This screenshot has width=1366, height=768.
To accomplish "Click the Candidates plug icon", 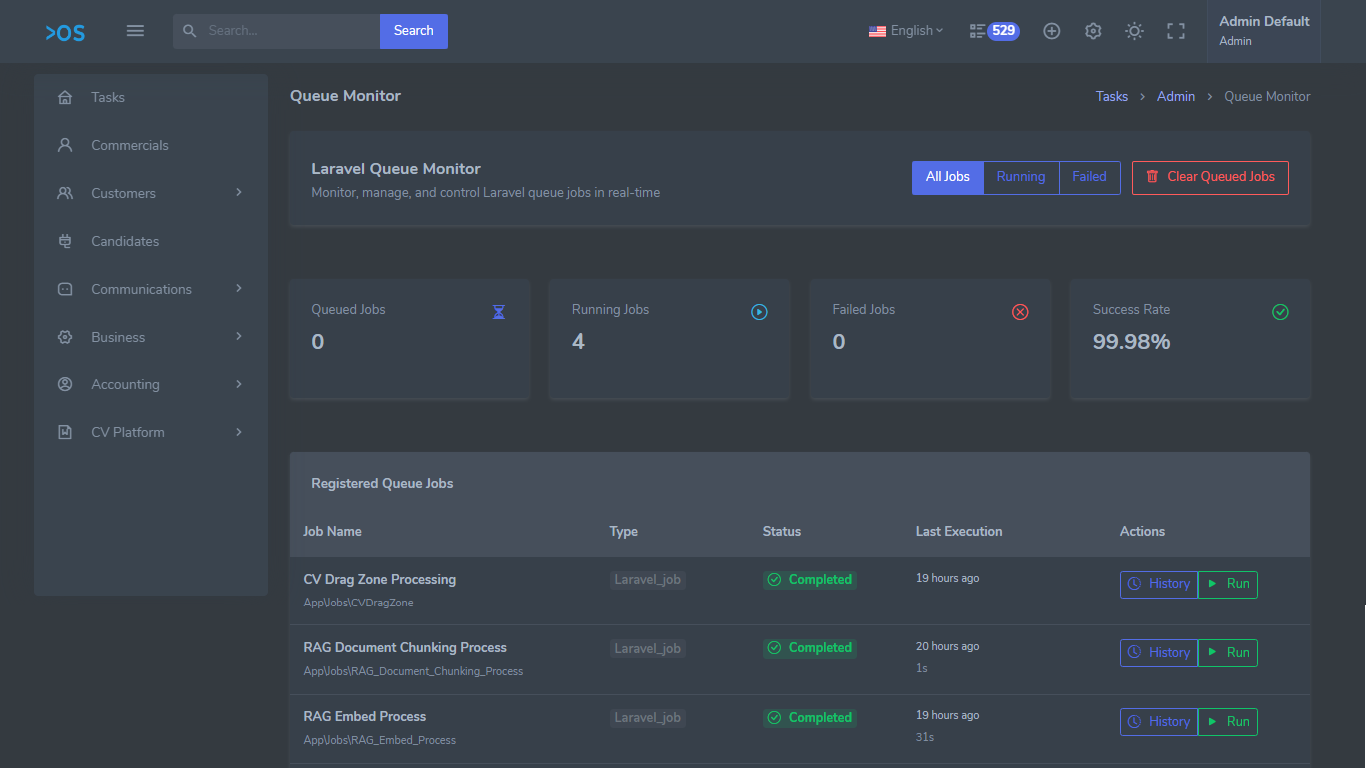I will click(65, 241).
